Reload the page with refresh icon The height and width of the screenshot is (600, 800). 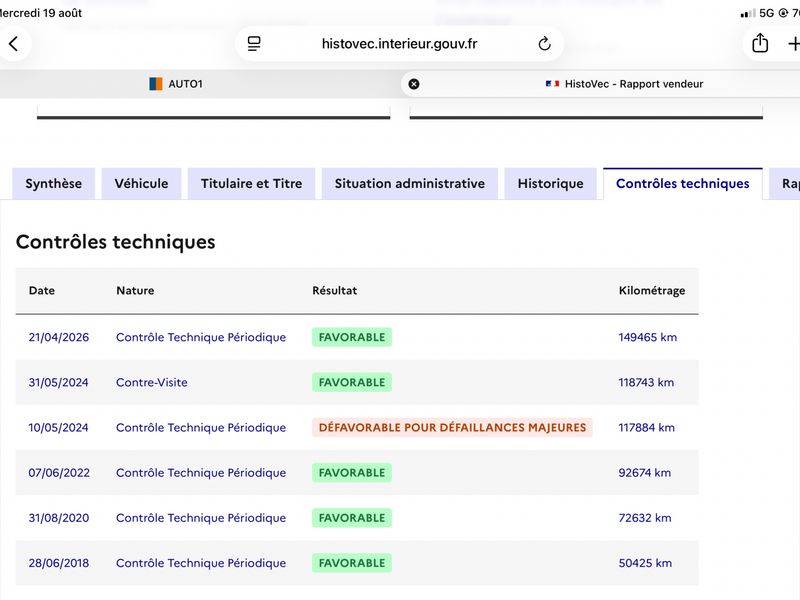pos(544,44)
